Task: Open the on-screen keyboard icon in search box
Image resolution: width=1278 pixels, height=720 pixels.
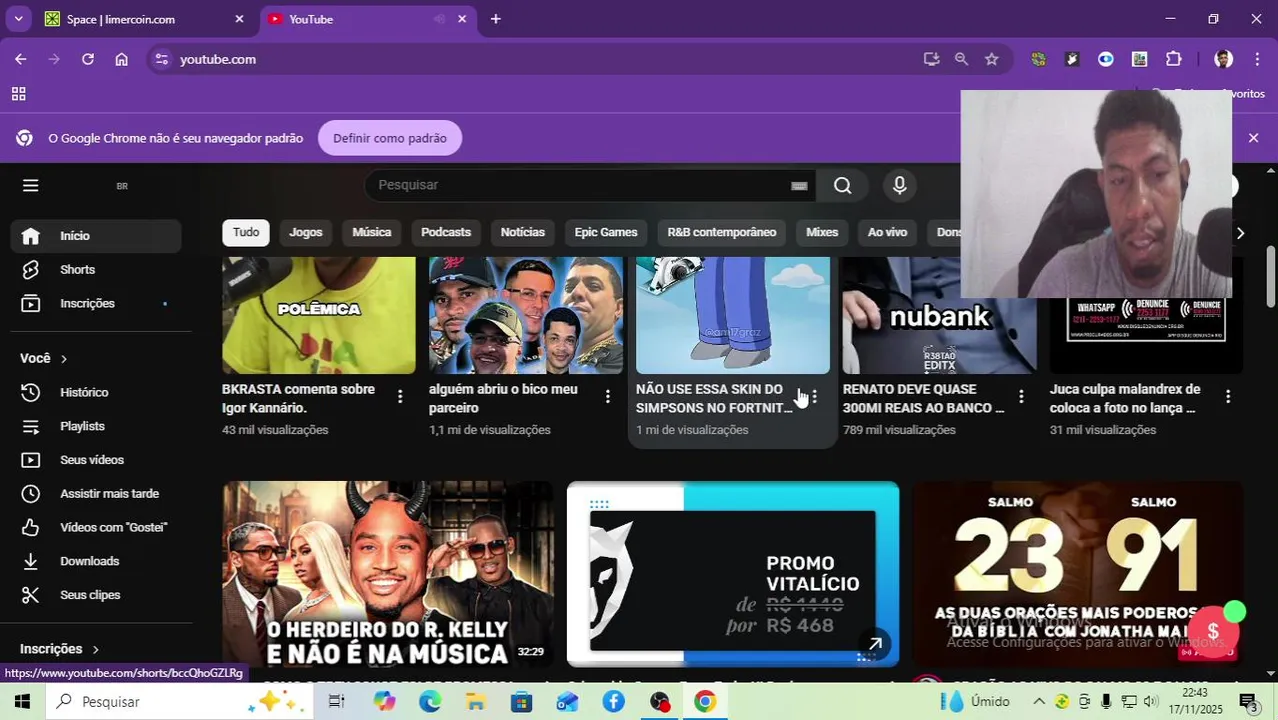Action: coord(799,185)
